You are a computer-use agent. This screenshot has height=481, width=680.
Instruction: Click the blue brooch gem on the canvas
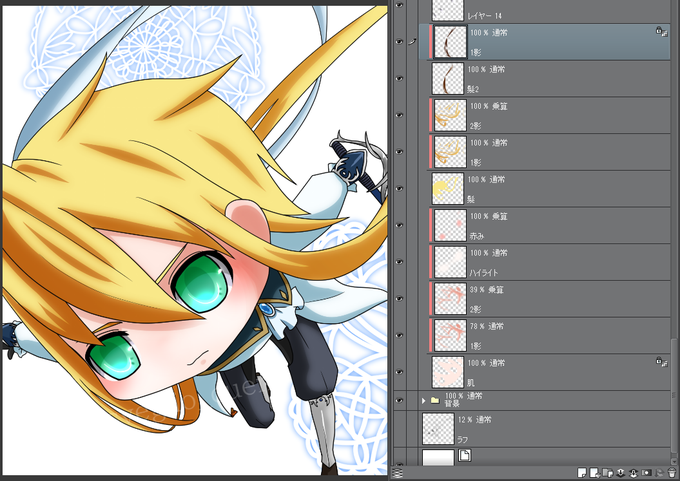click(x=265, y=309)
